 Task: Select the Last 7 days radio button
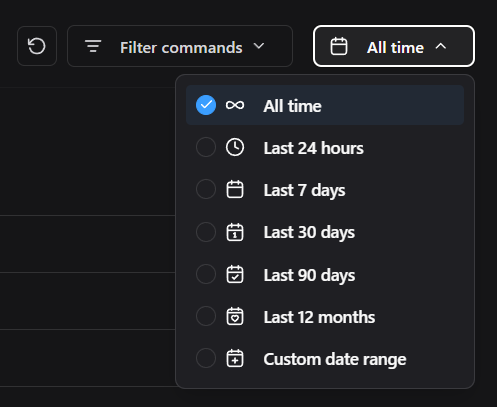[x=206, y=189]
